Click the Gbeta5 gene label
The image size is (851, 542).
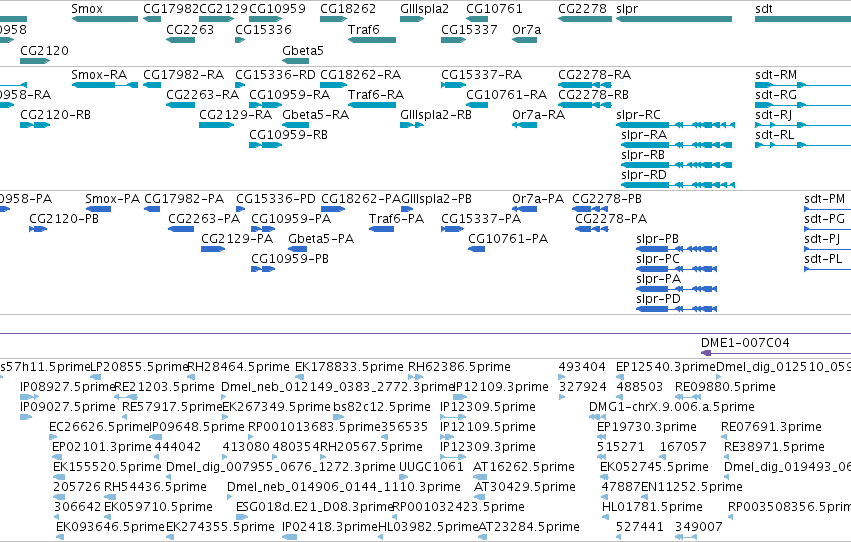(303, 50)
